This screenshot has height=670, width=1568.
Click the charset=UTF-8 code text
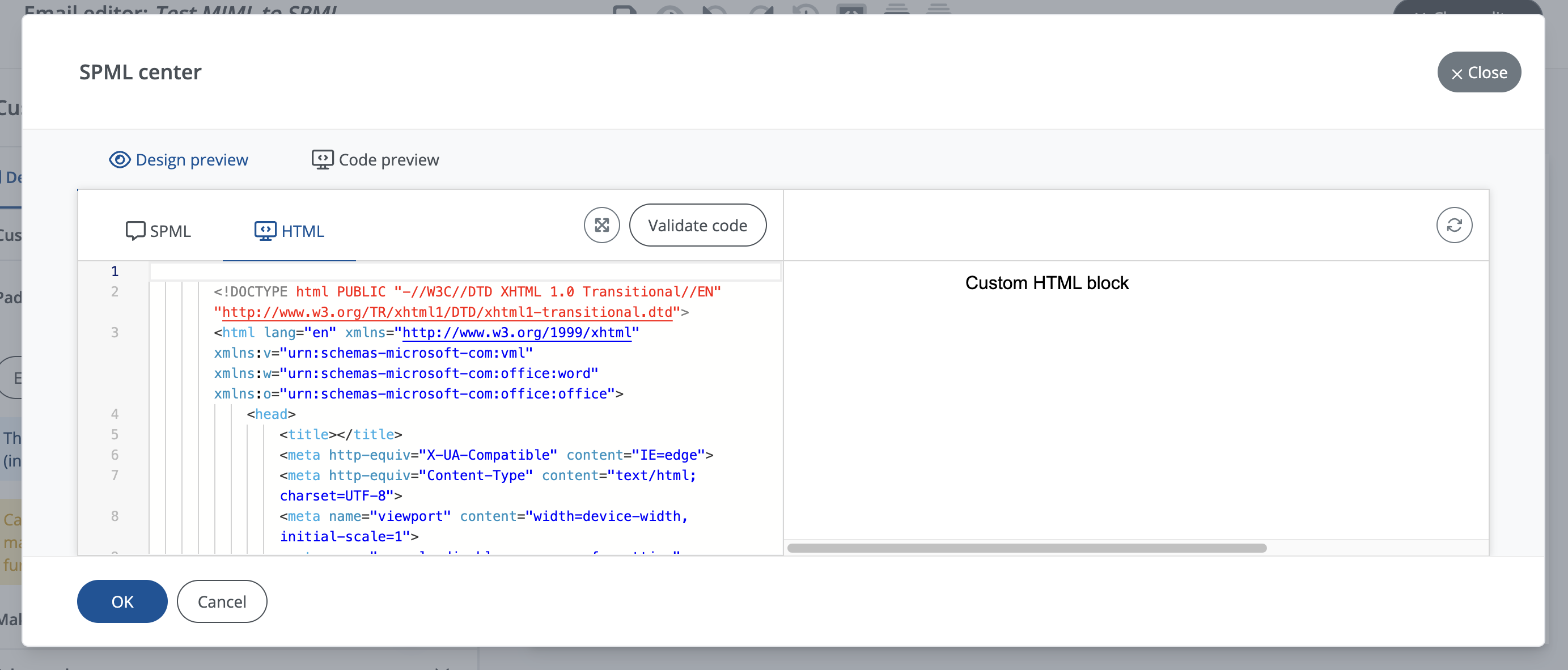coord(341,496)
